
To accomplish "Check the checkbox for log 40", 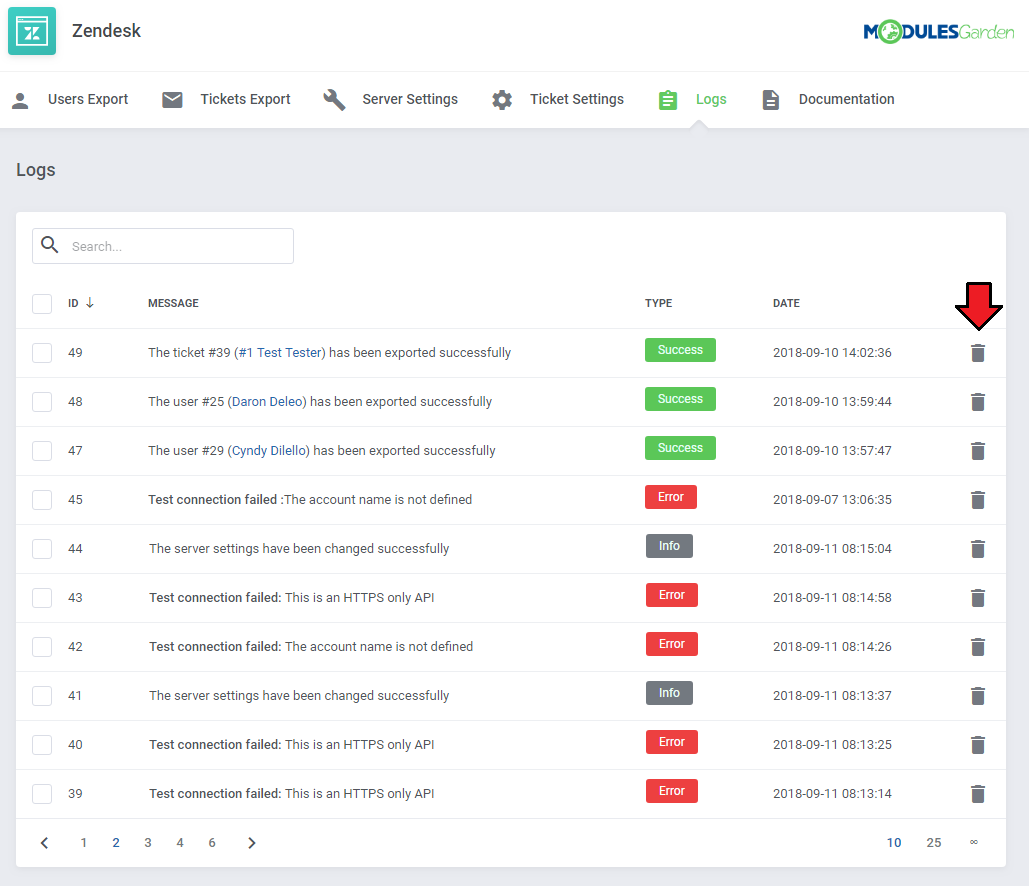I will point(42,745).
